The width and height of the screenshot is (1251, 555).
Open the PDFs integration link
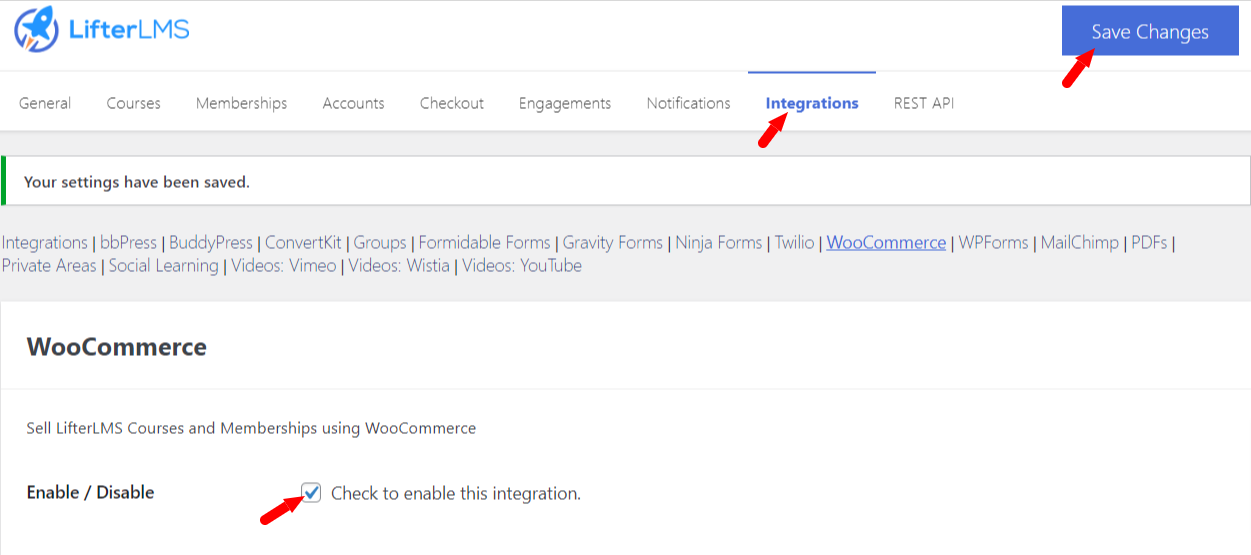[1149, 242]
